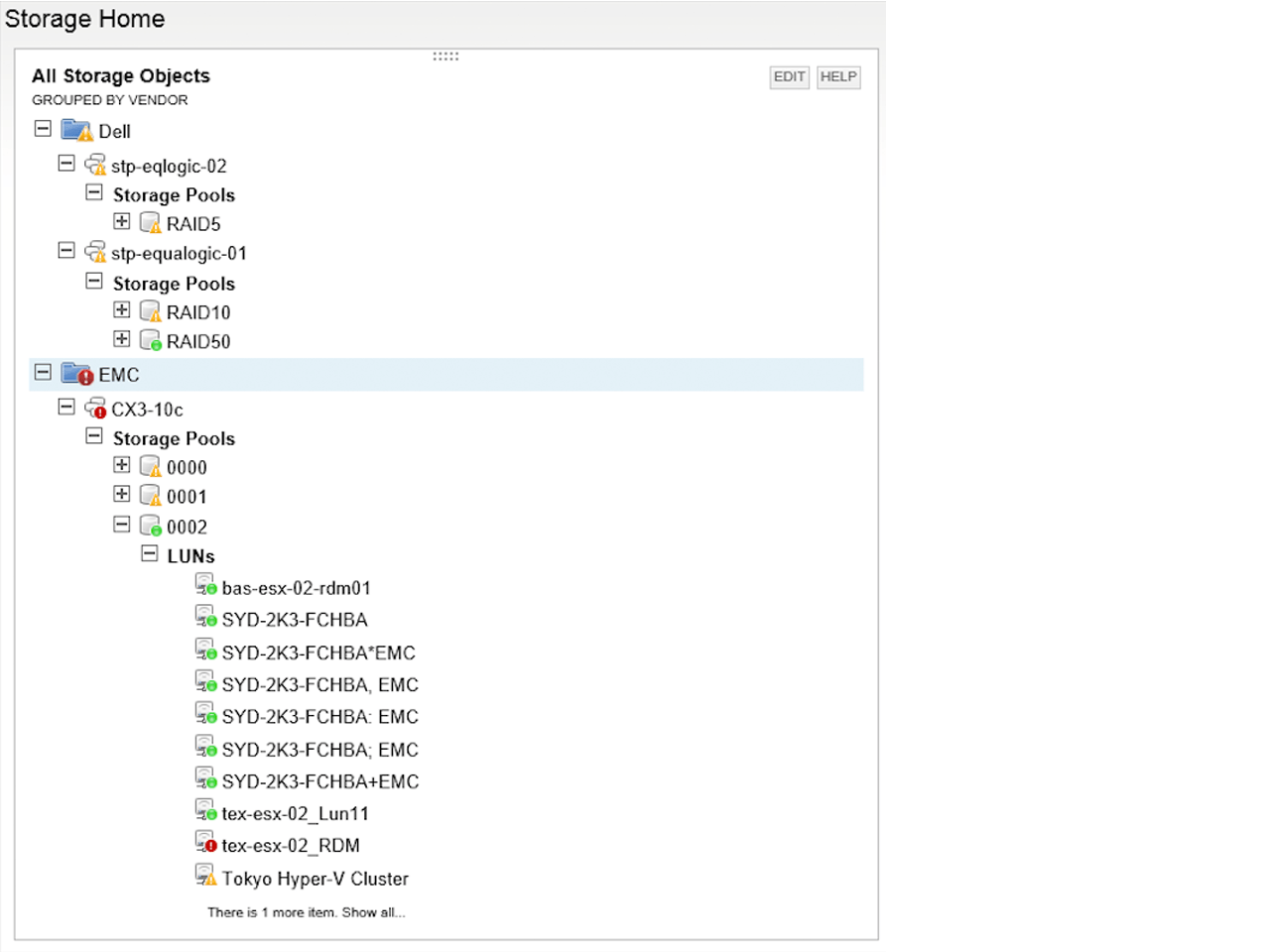The width and height of the screenshot is (1270, 952).
Task: Click the All Storage Objects title
Action: coord(121,76)
